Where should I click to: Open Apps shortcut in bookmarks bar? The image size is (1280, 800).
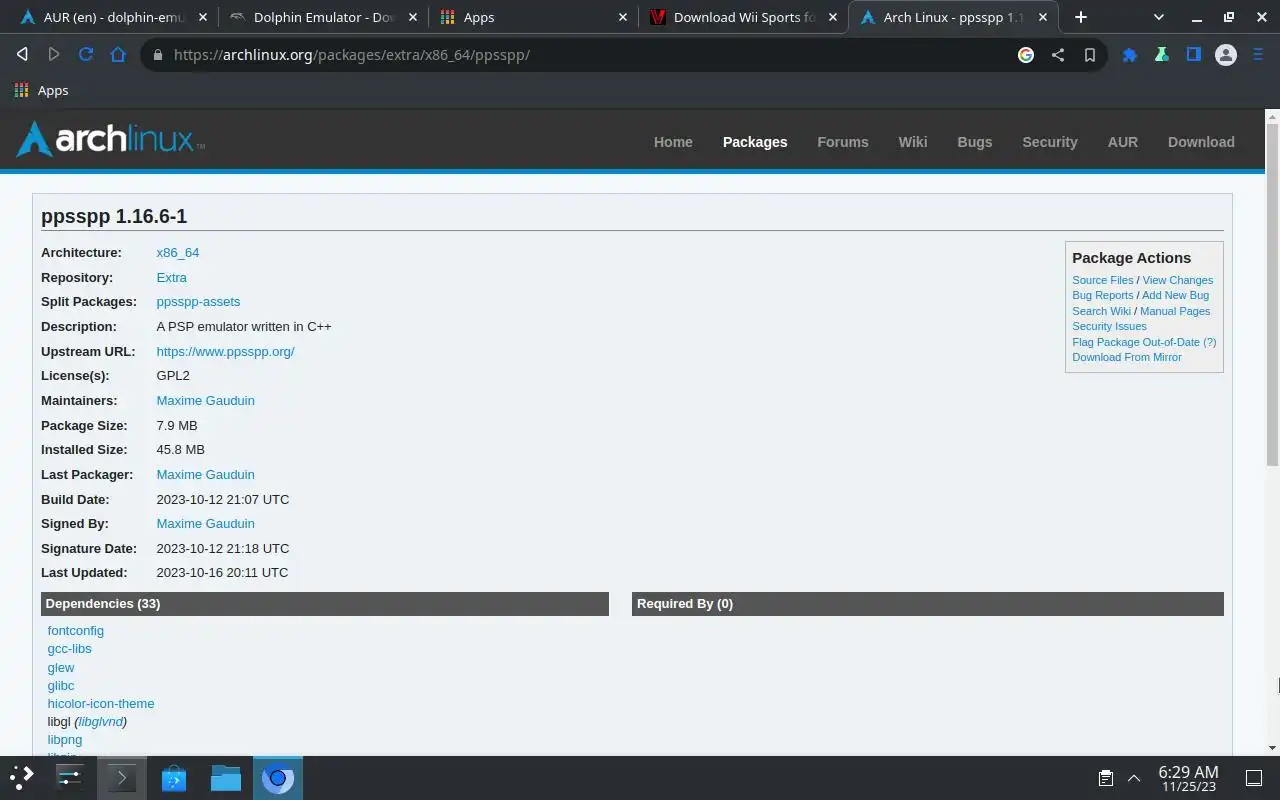point(41,90)
